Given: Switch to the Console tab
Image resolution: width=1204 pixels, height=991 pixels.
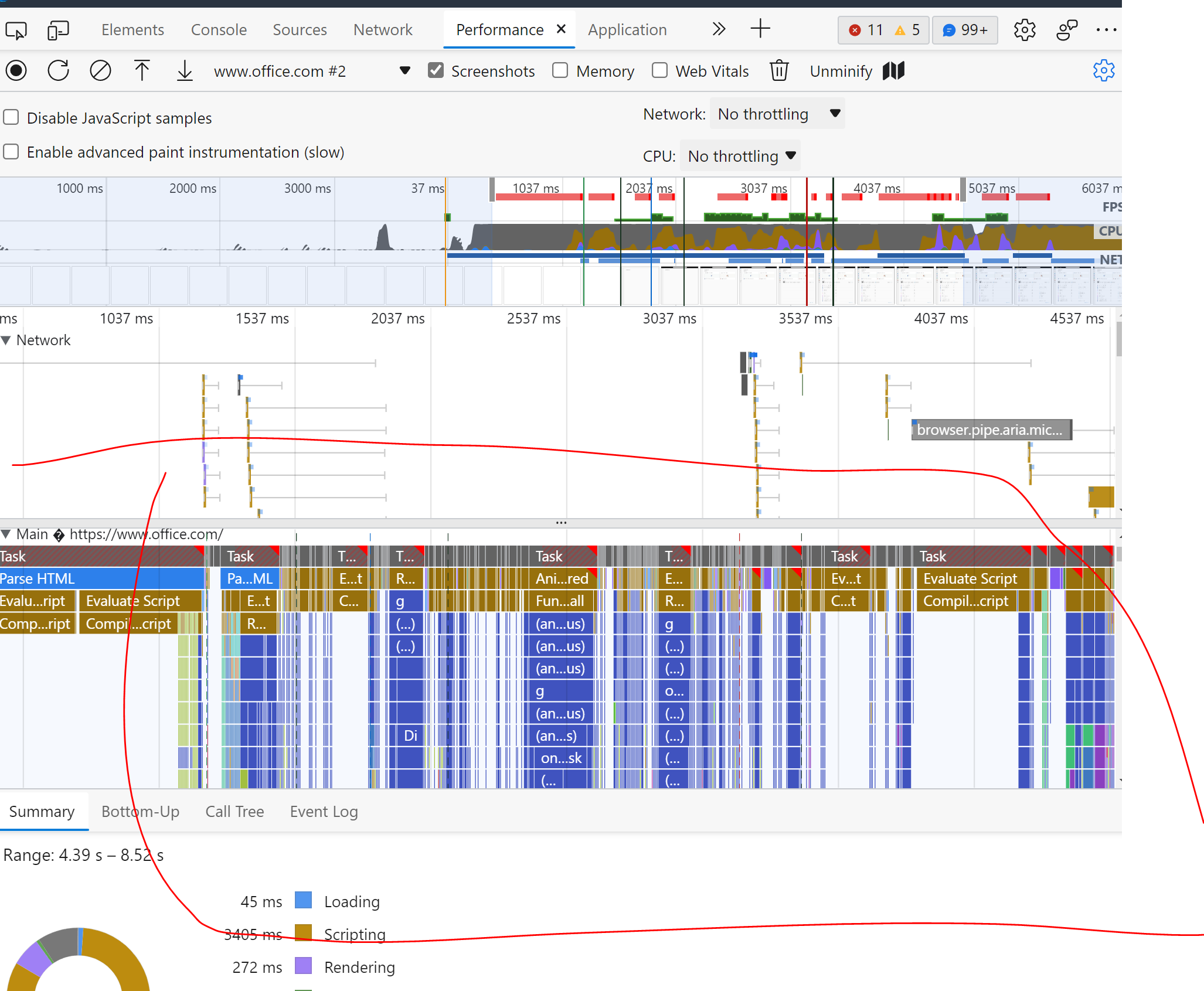Looking at the screenshot, I should (x=219, y=29).
